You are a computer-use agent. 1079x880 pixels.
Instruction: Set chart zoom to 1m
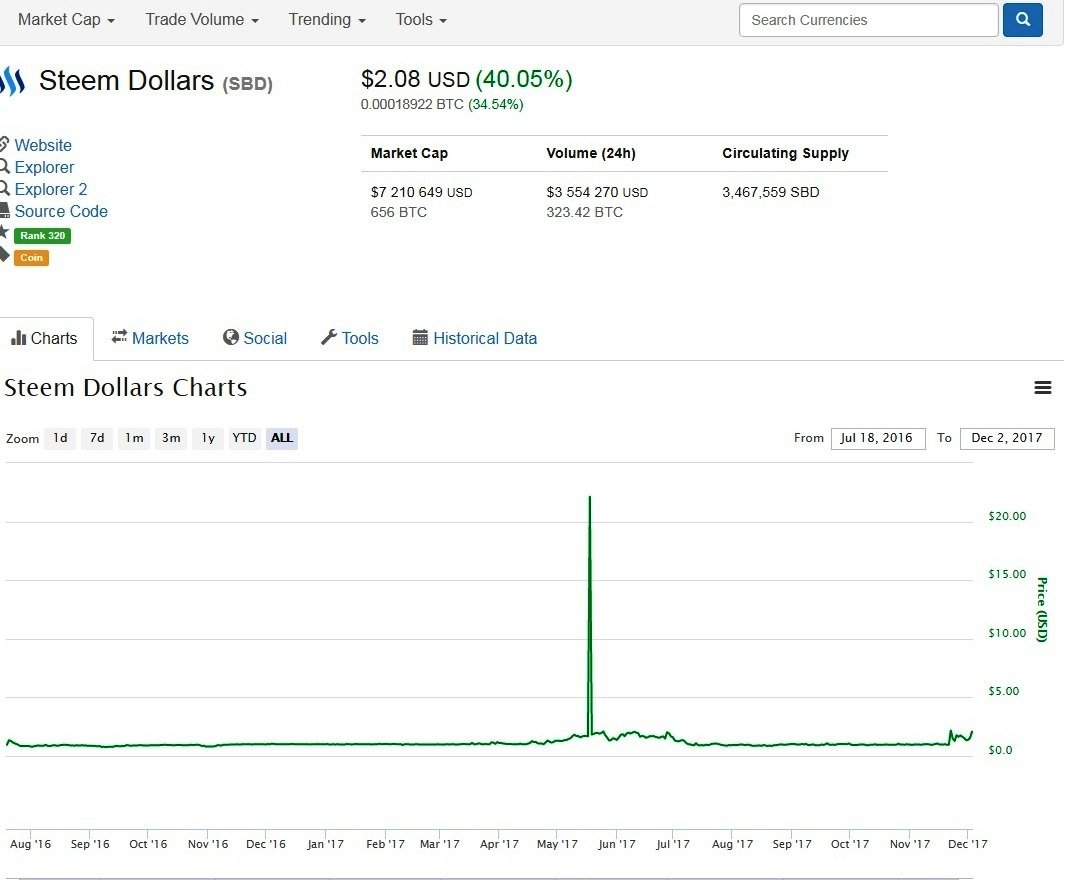coord(134,438)
